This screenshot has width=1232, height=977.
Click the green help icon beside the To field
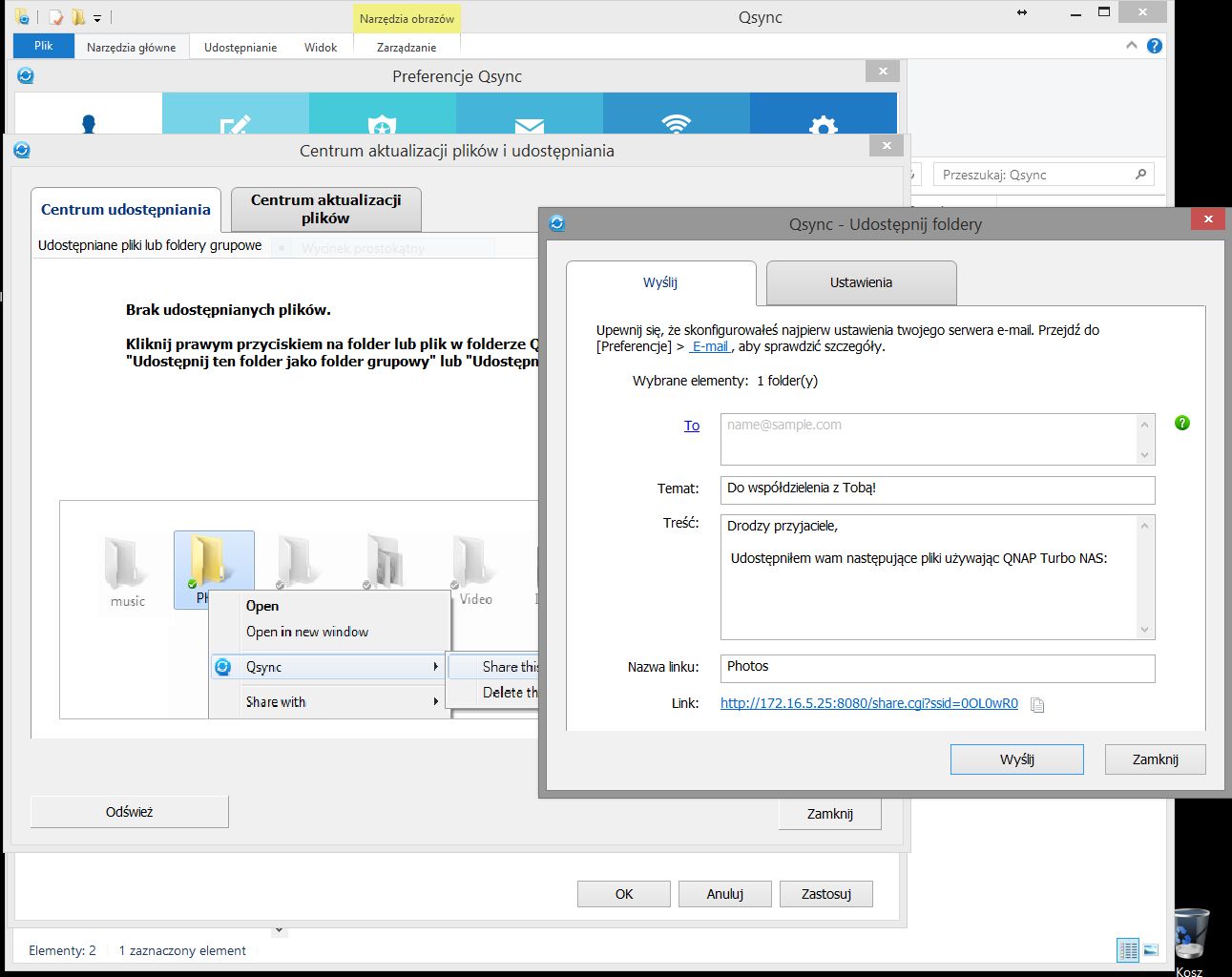pyautogui.click(x=1182, y=423)
